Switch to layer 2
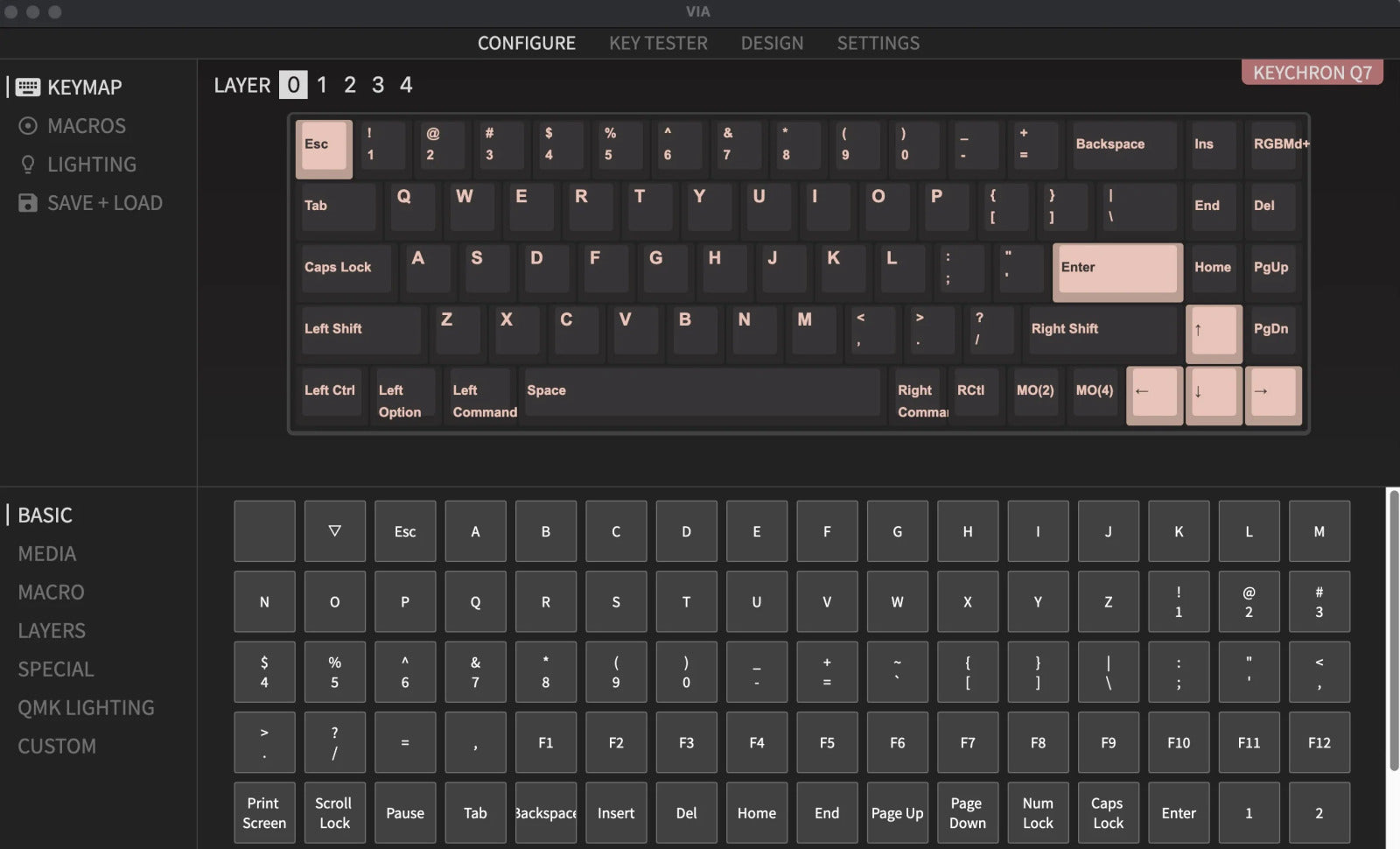This screenshot has width=1400, height=849. point(350,85)
